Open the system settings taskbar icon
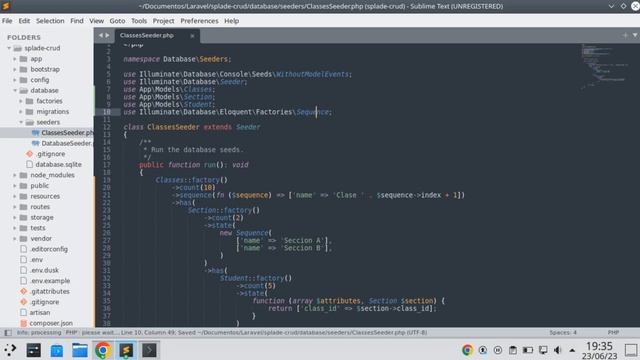Viewport: 640px width, 360px height. (x=33, y=350)
